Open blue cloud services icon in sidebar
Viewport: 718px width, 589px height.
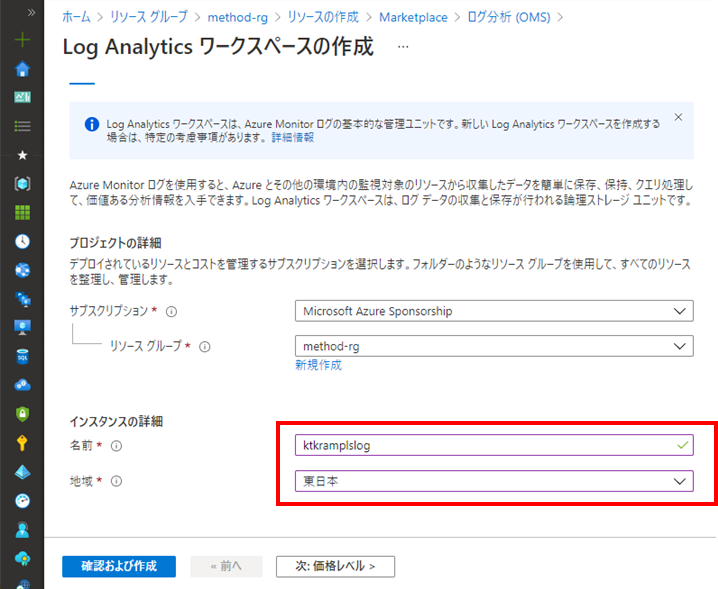coord(22,385)
